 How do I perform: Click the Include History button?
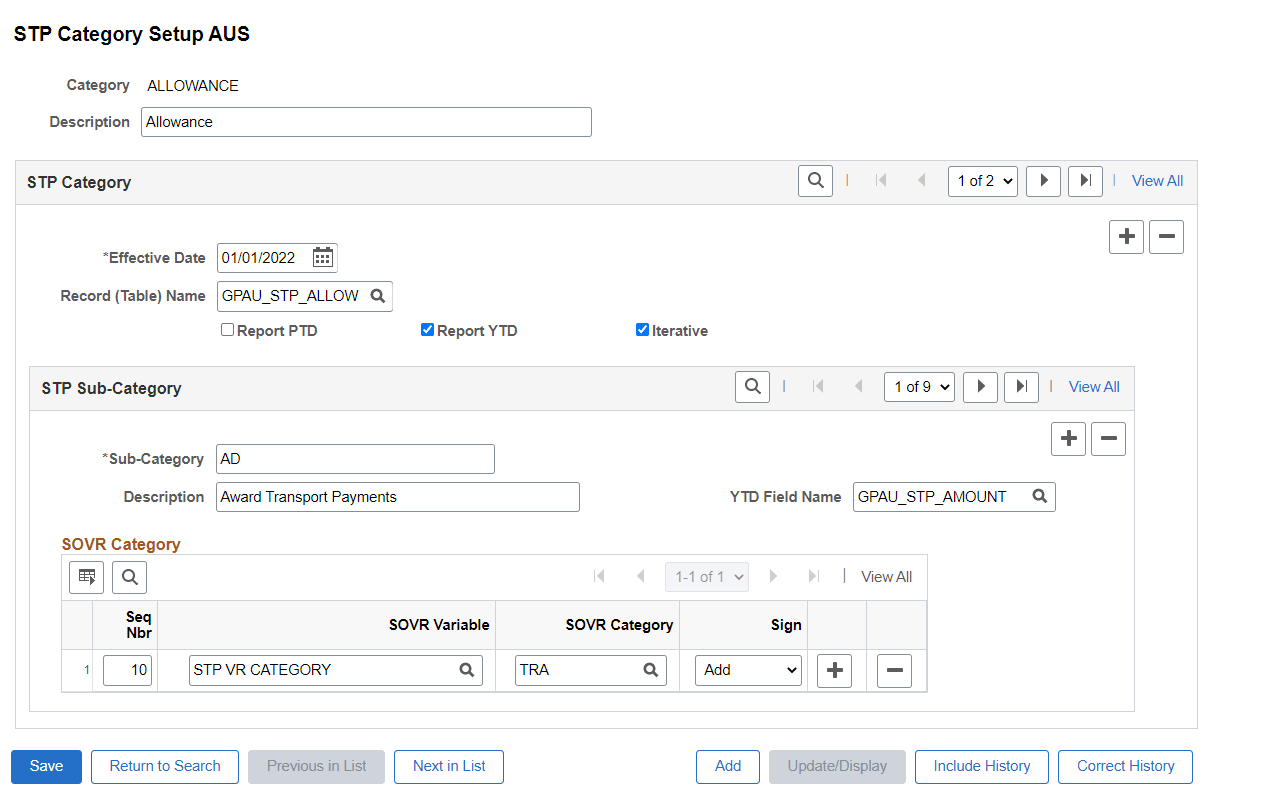pos(981,766)
